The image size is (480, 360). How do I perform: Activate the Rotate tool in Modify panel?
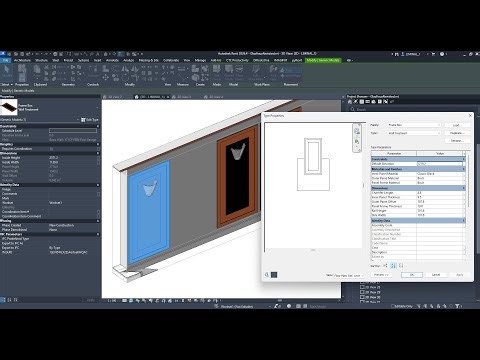coord(125,78)
